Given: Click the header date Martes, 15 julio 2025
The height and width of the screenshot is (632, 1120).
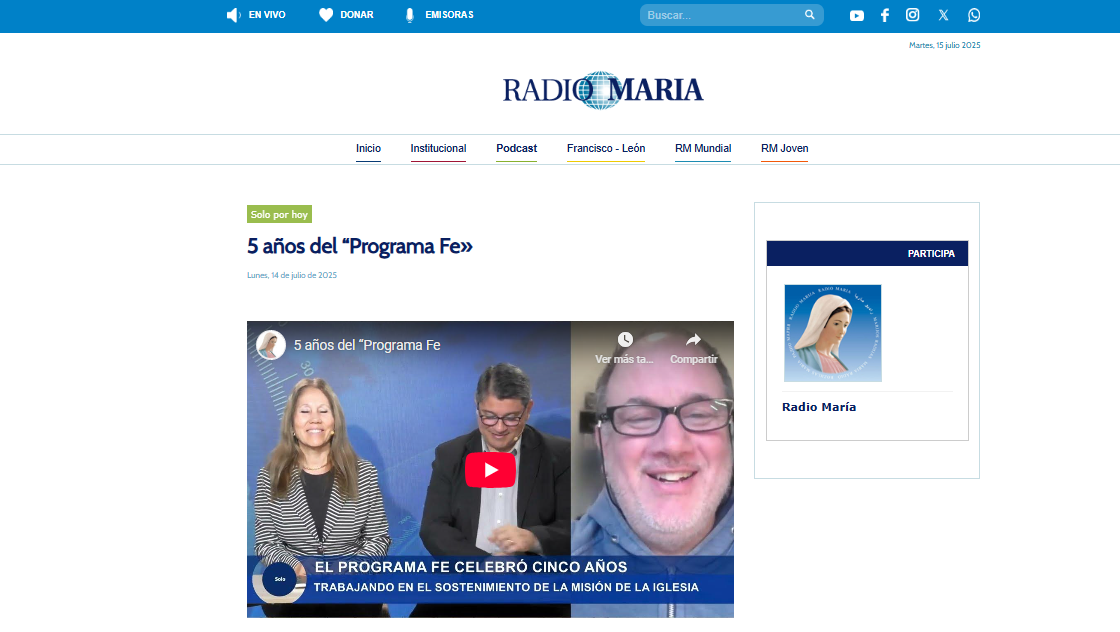Looking at the screenshot, I should tap(944, 45).
